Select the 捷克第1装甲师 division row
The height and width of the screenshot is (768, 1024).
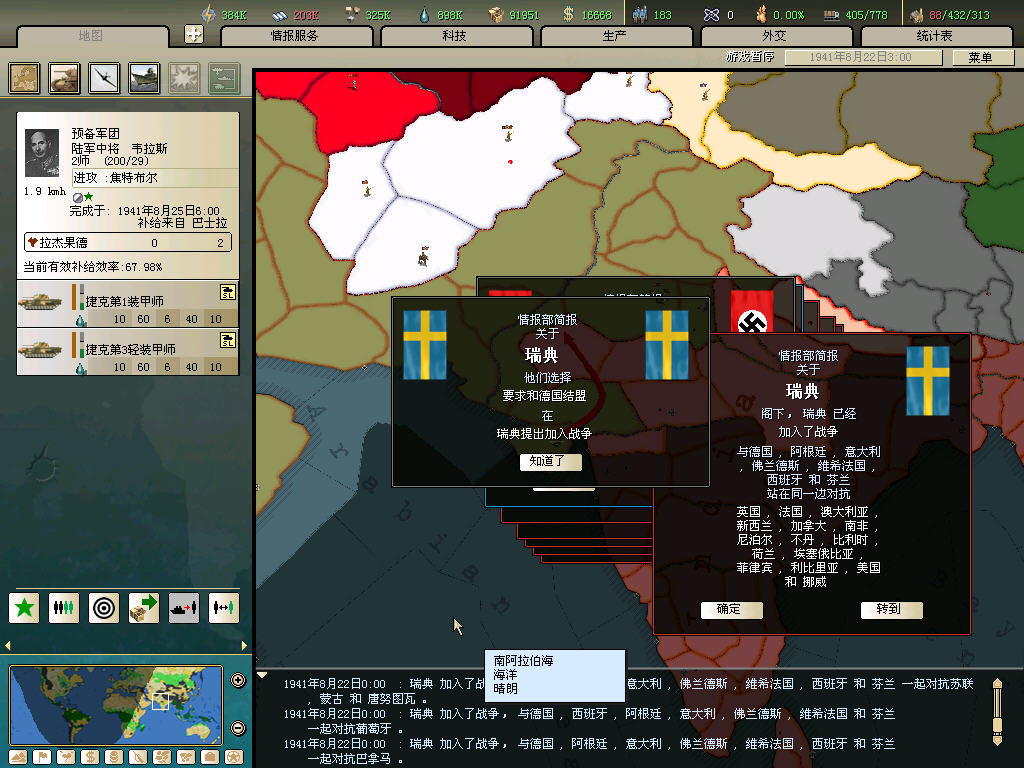(127, 304)
